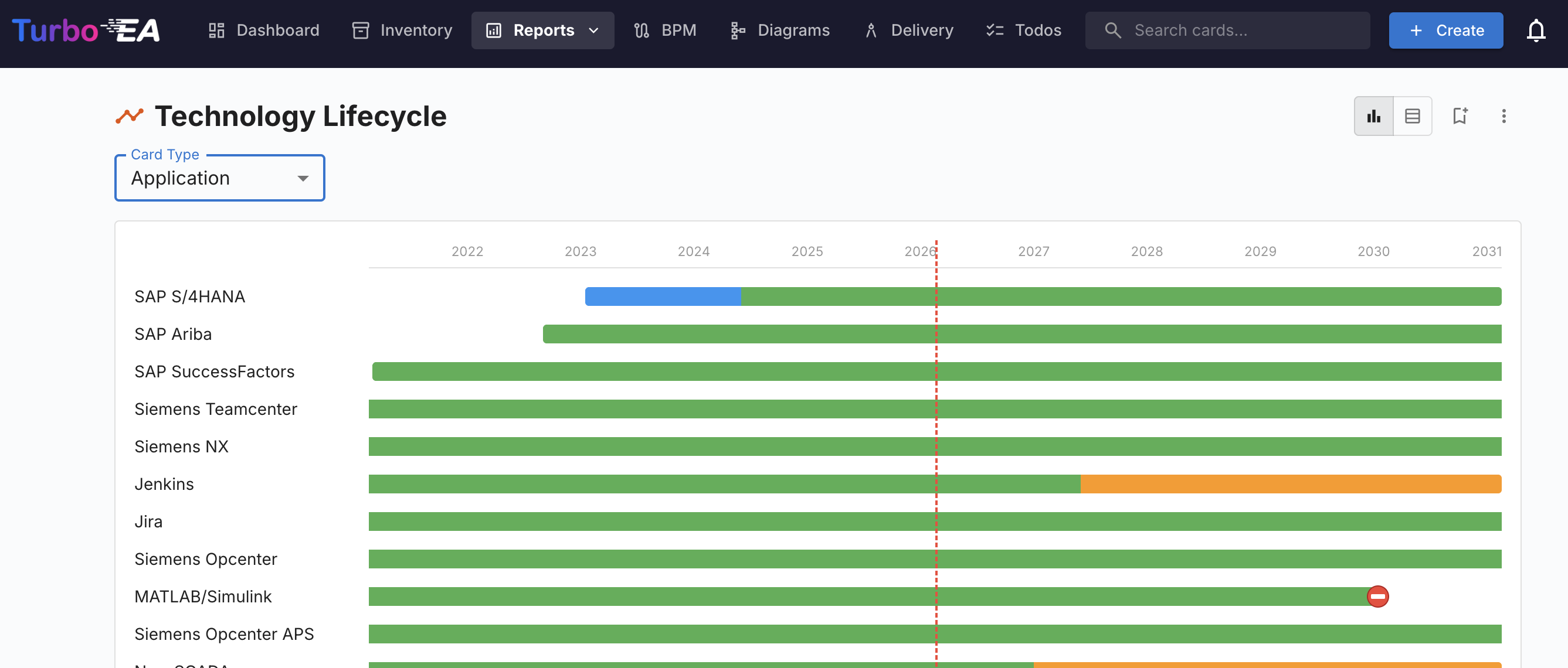Expand the Reports menu chevron
The width and height of the screenshot is (1568, 668).
point(593,30)
